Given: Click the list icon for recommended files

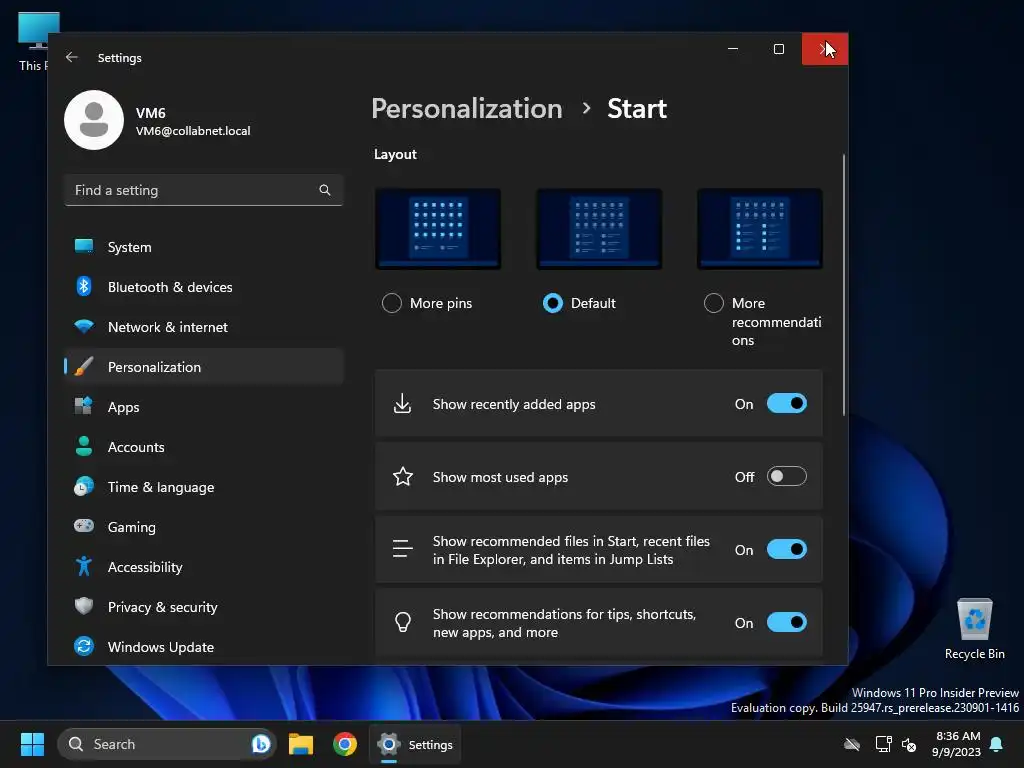Looking at the screenshot, I should pyautogui.click(x=402, y=549).
